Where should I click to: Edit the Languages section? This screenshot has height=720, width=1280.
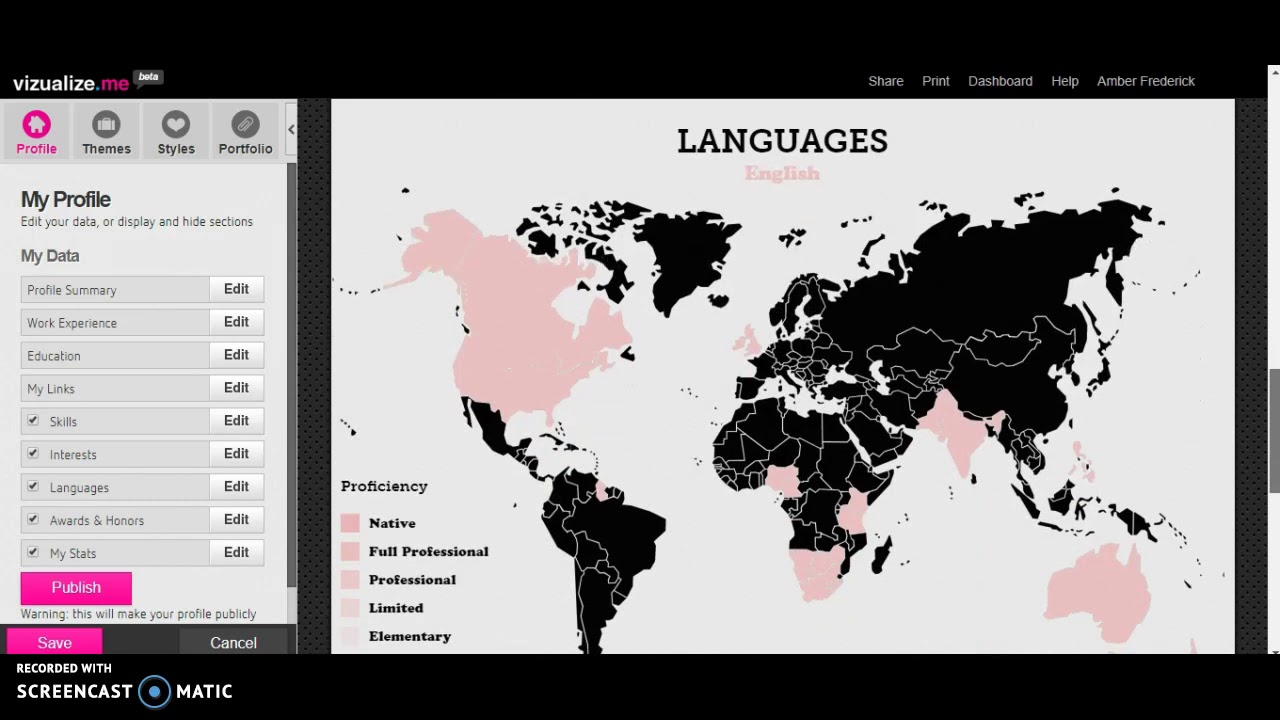pos(236,487)
